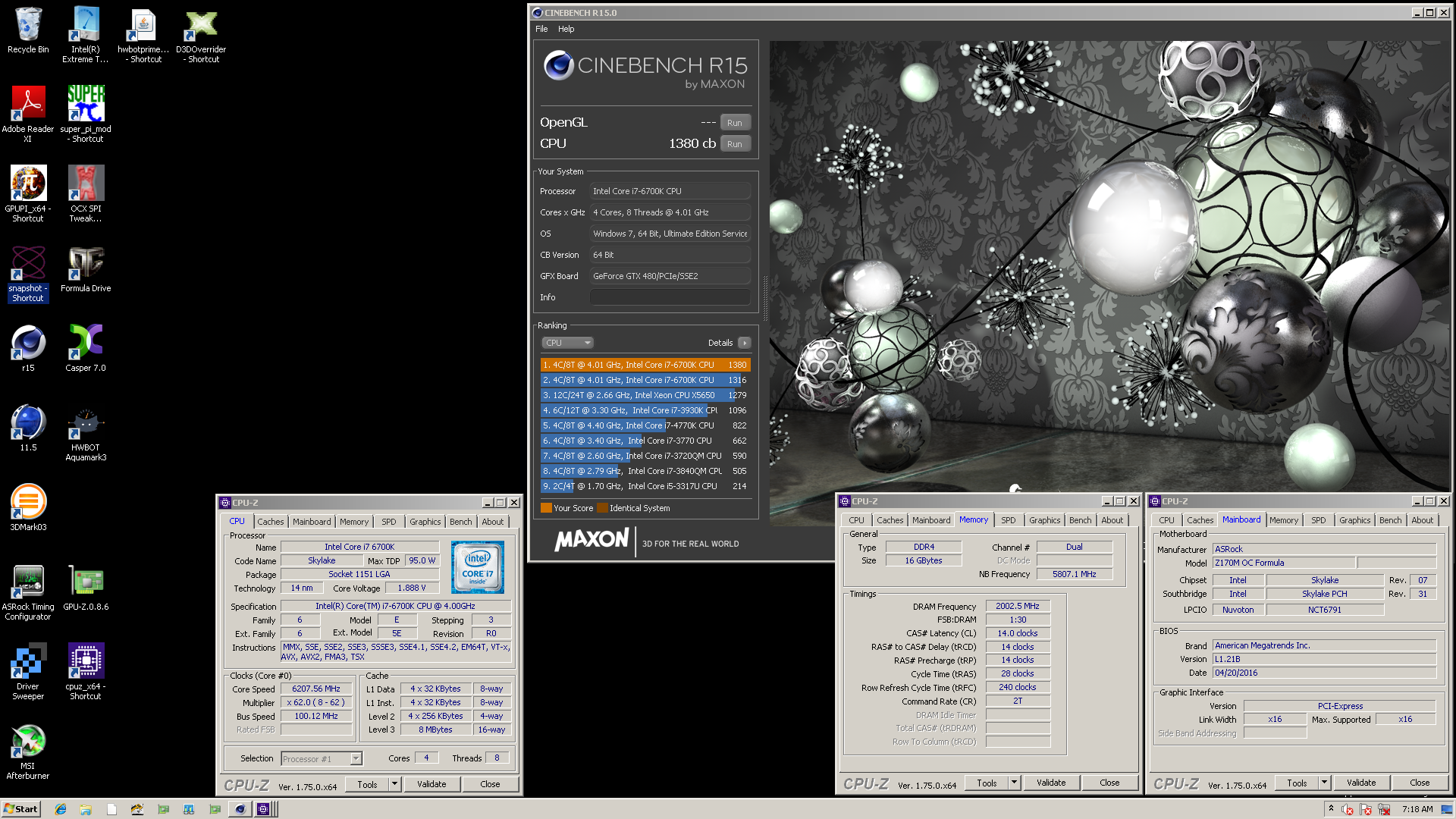Open the Recycle Bin desktop icon
1456x819 pixels.
pyautogui.click(x=28, y=30)
